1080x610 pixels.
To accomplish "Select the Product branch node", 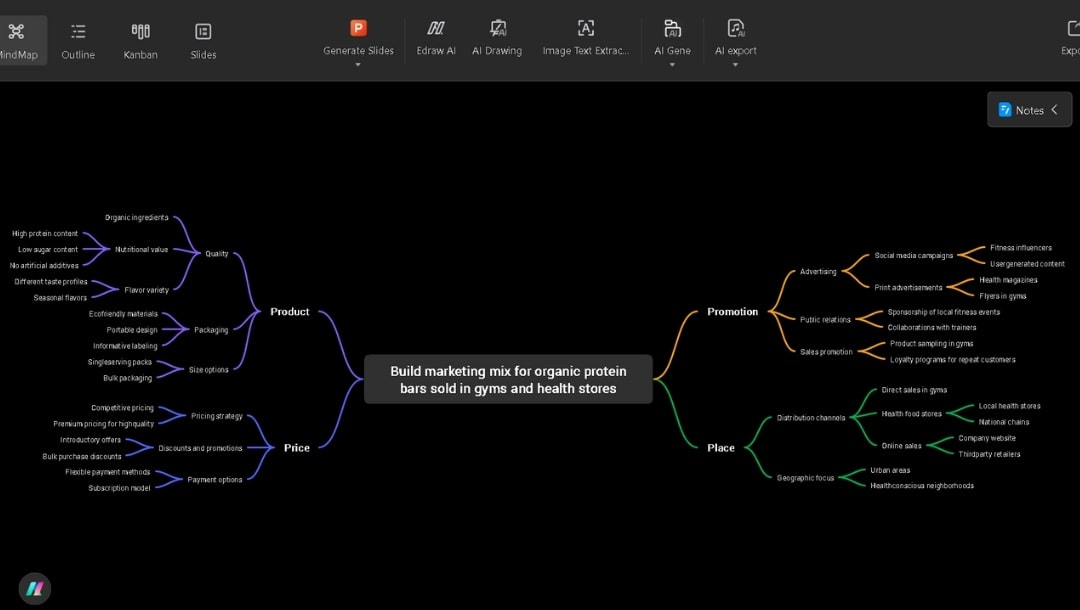I will click(x=288, y=311).
